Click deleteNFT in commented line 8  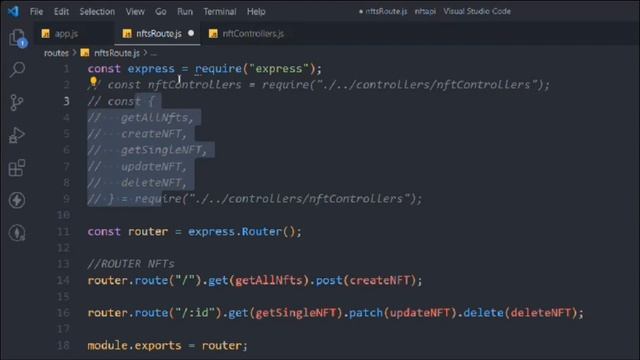pos(151,182)
